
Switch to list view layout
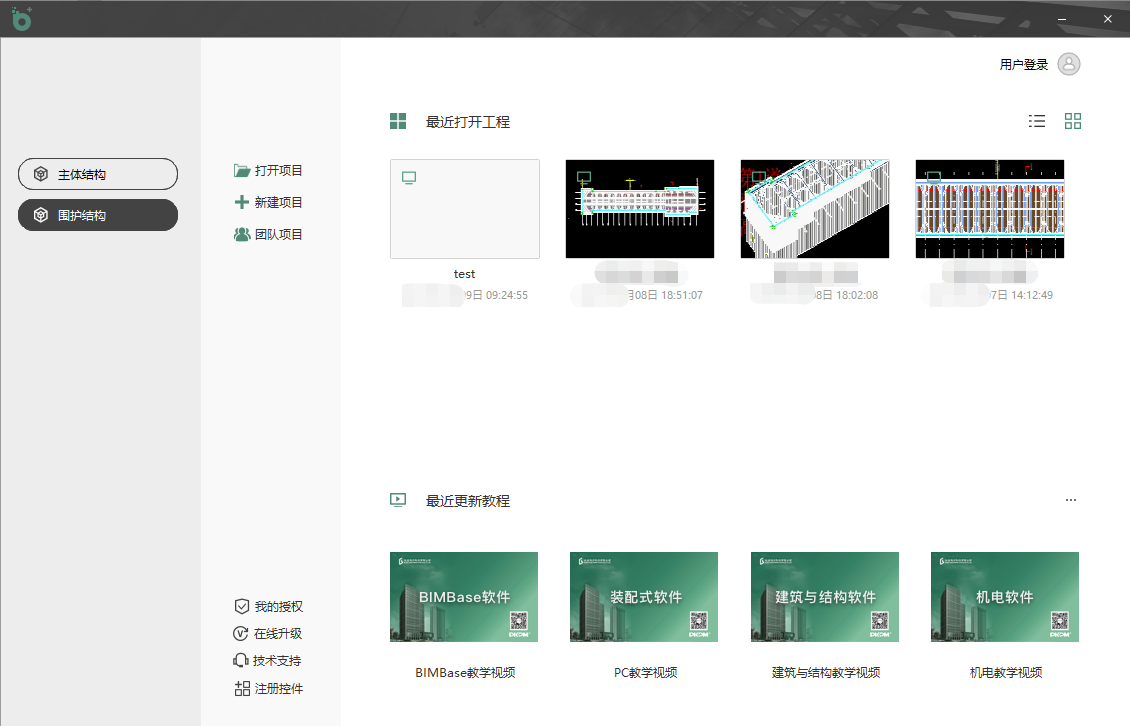click(1037, 121)
